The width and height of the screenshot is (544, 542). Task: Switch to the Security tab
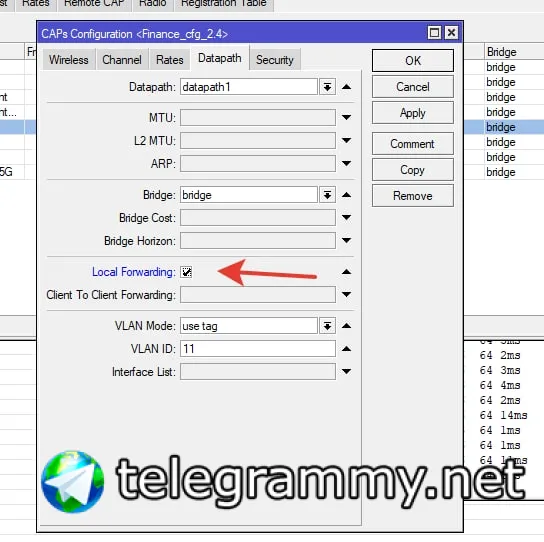pos(275,60)
